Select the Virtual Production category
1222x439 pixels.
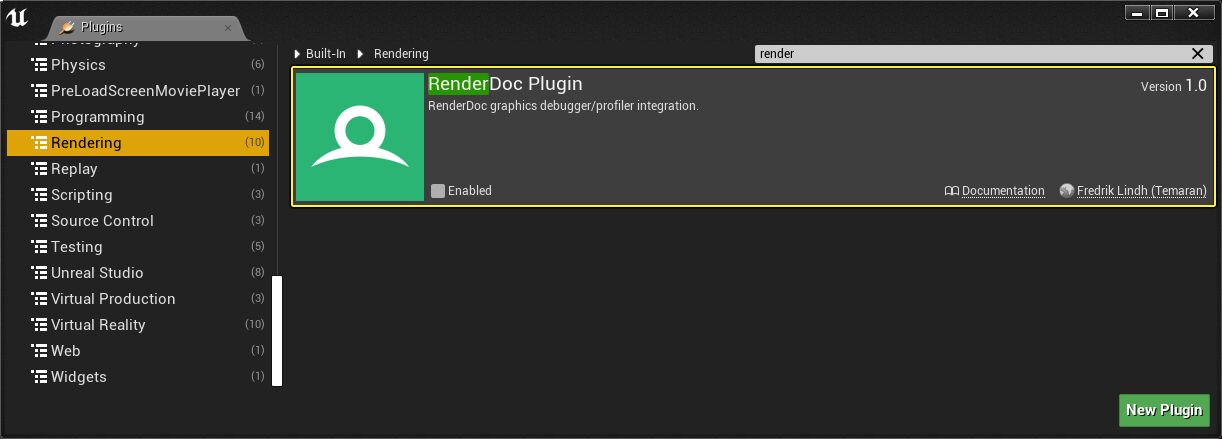point(138,299)
